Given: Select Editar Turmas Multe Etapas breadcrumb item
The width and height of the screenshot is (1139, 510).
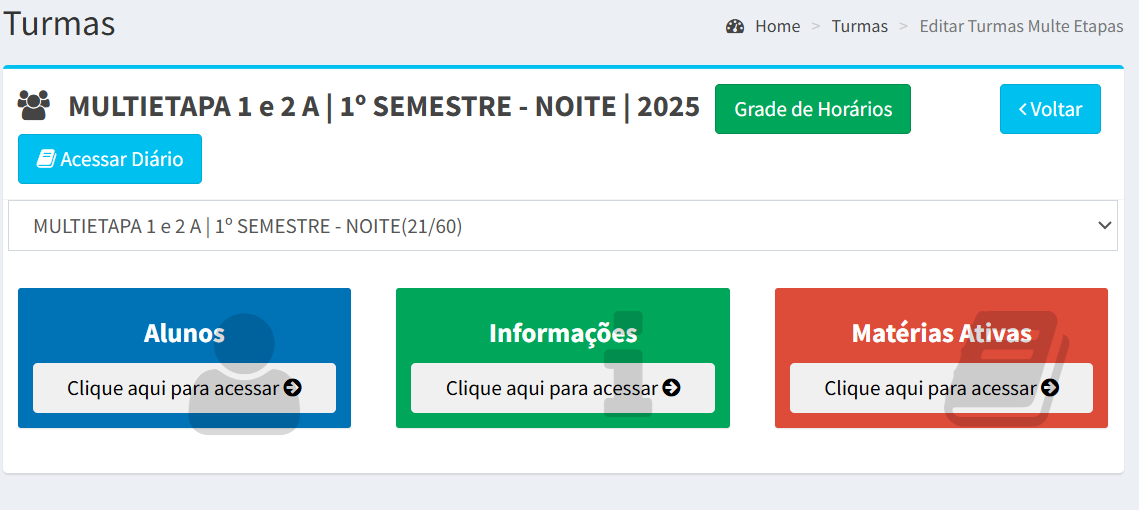Looking at the screenshot, I should (x=1021, y=27).
